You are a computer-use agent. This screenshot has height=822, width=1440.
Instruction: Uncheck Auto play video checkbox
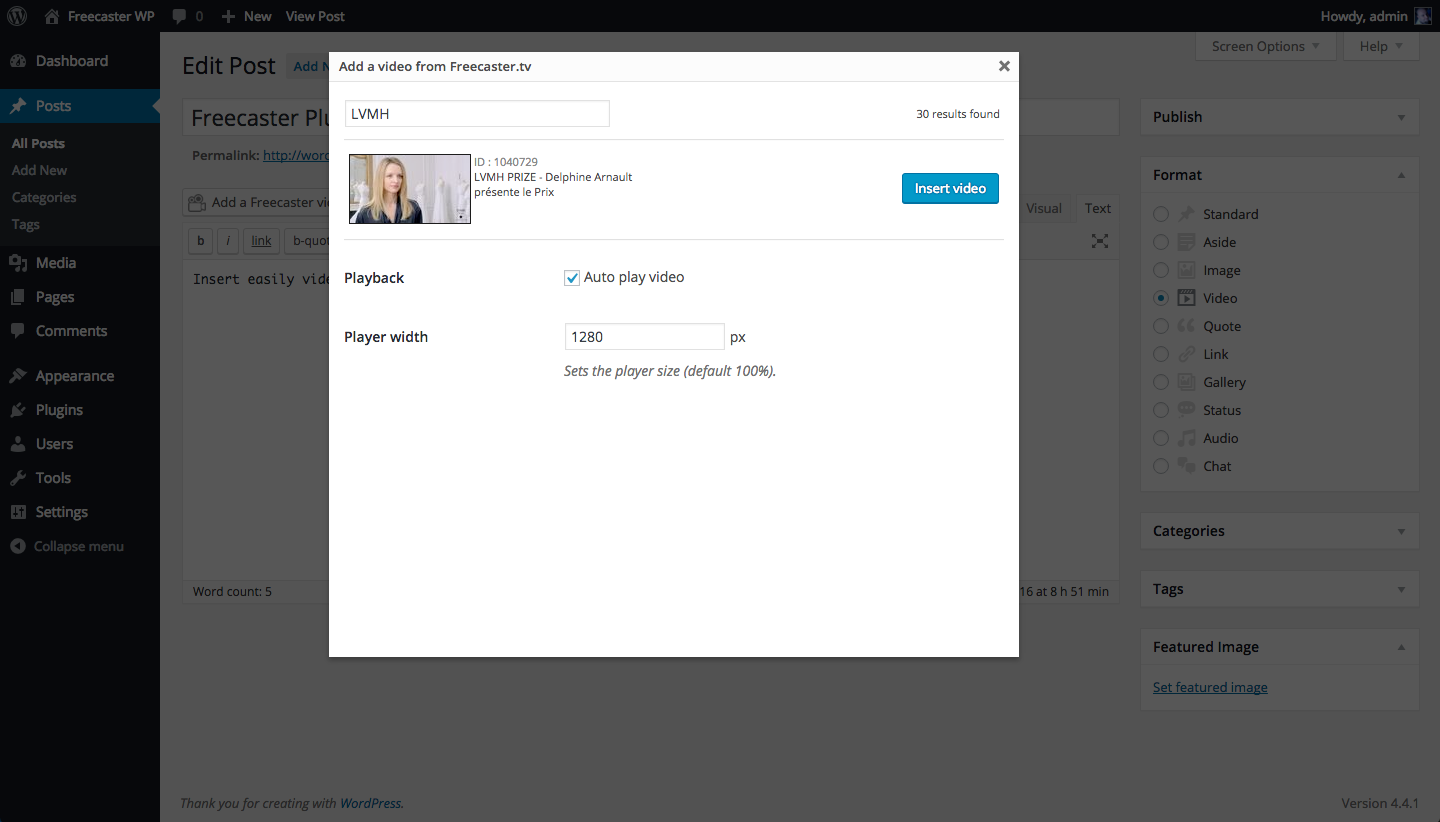pyautogui.click(x=572, y=278)
